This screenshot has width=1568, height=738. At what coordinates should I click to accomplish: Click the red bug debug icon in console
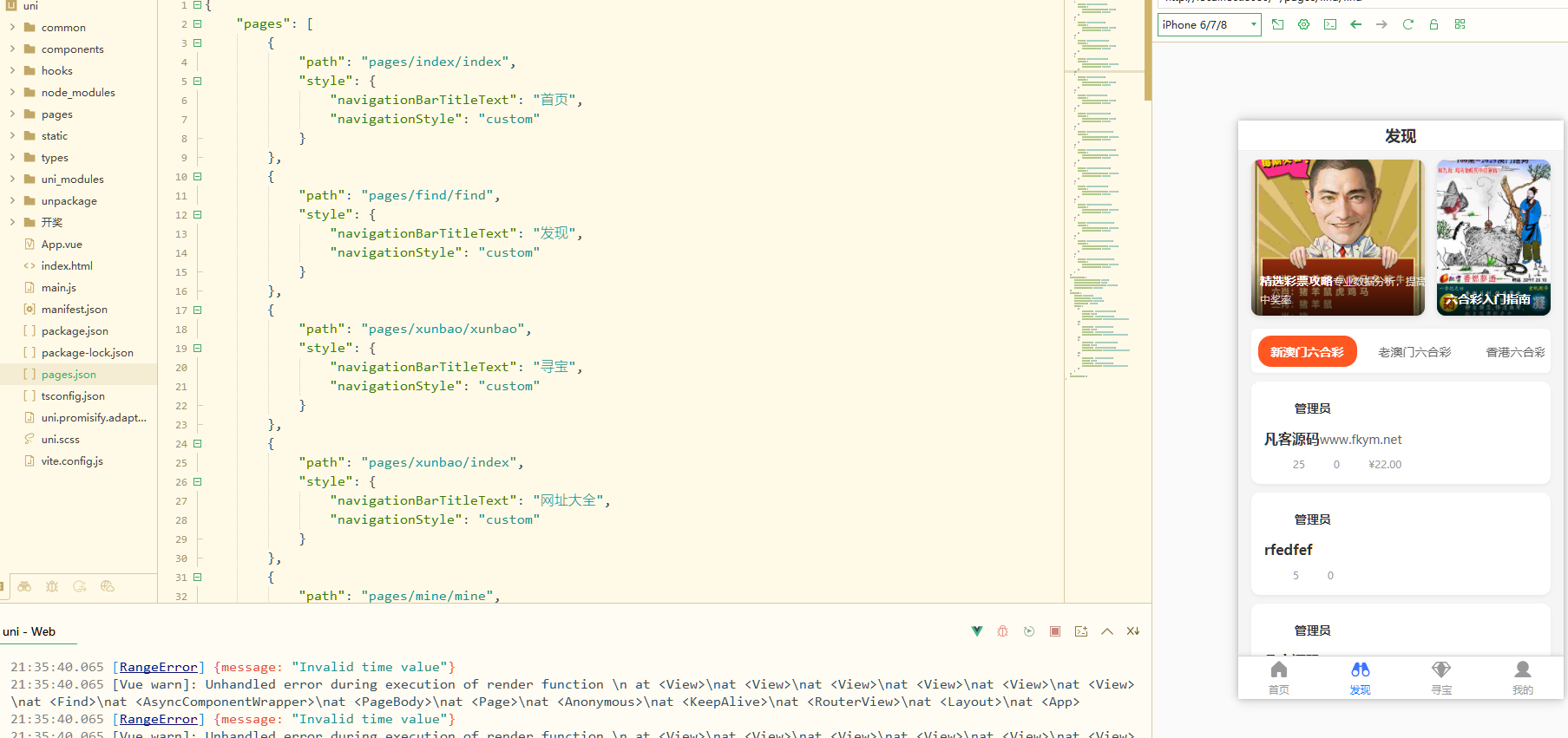click(1002, 631)
